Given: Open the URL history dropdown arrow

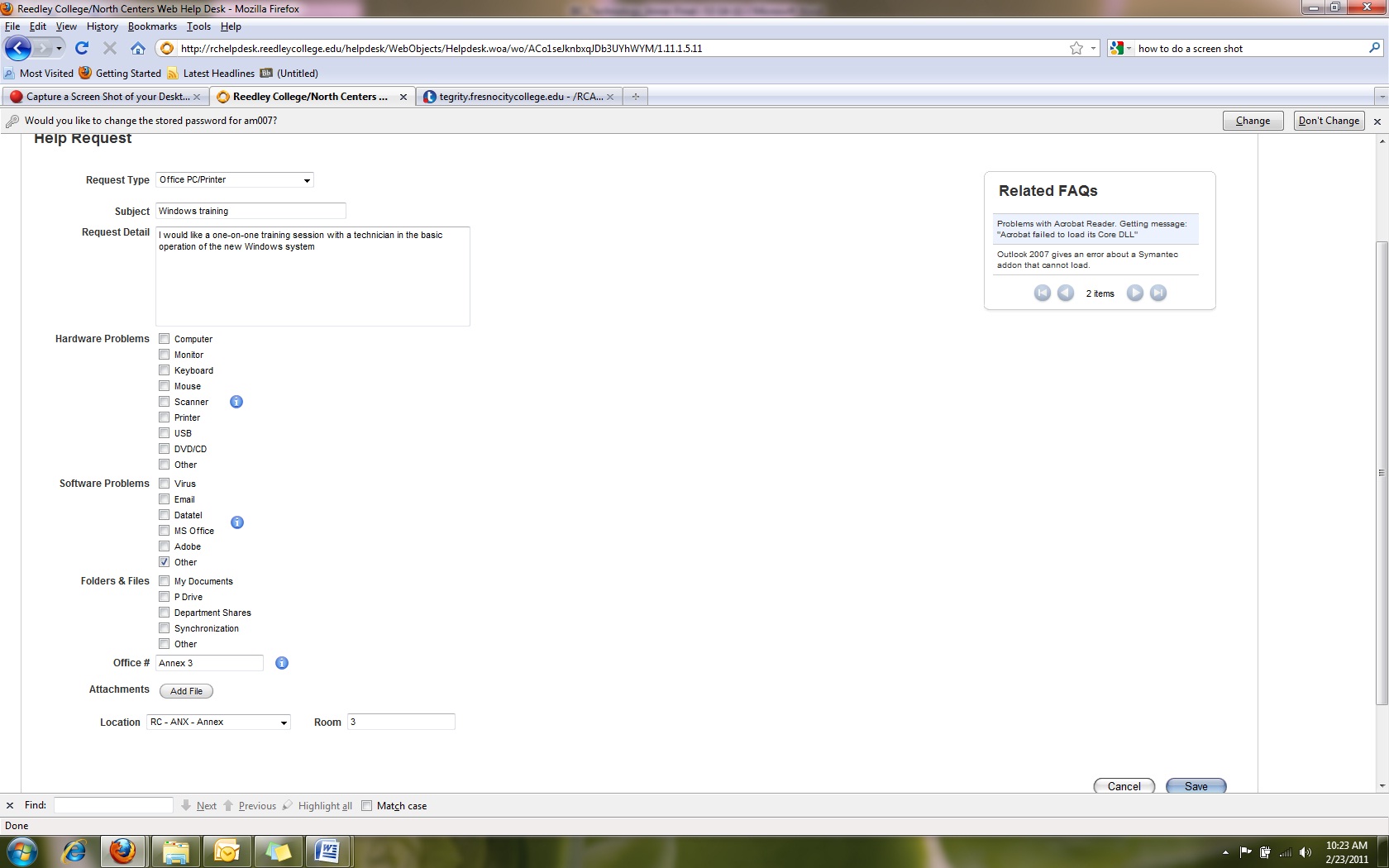Looking at the screenshot, I should [1093, 48].
